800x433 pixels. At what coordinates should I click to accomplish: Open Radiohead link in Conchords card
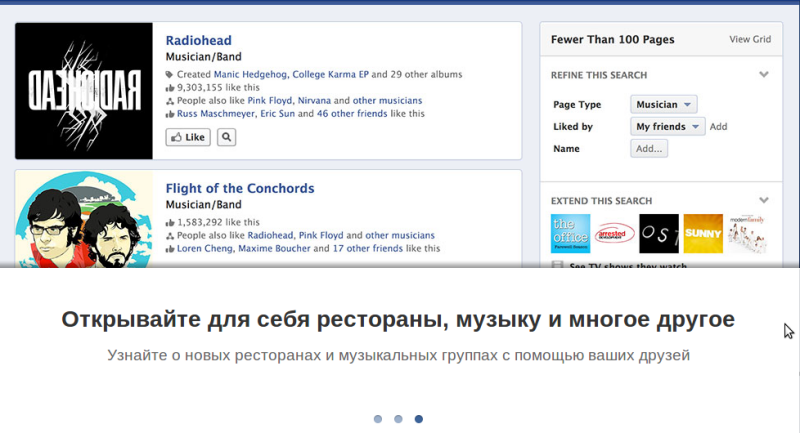click(x=270, y=235)
